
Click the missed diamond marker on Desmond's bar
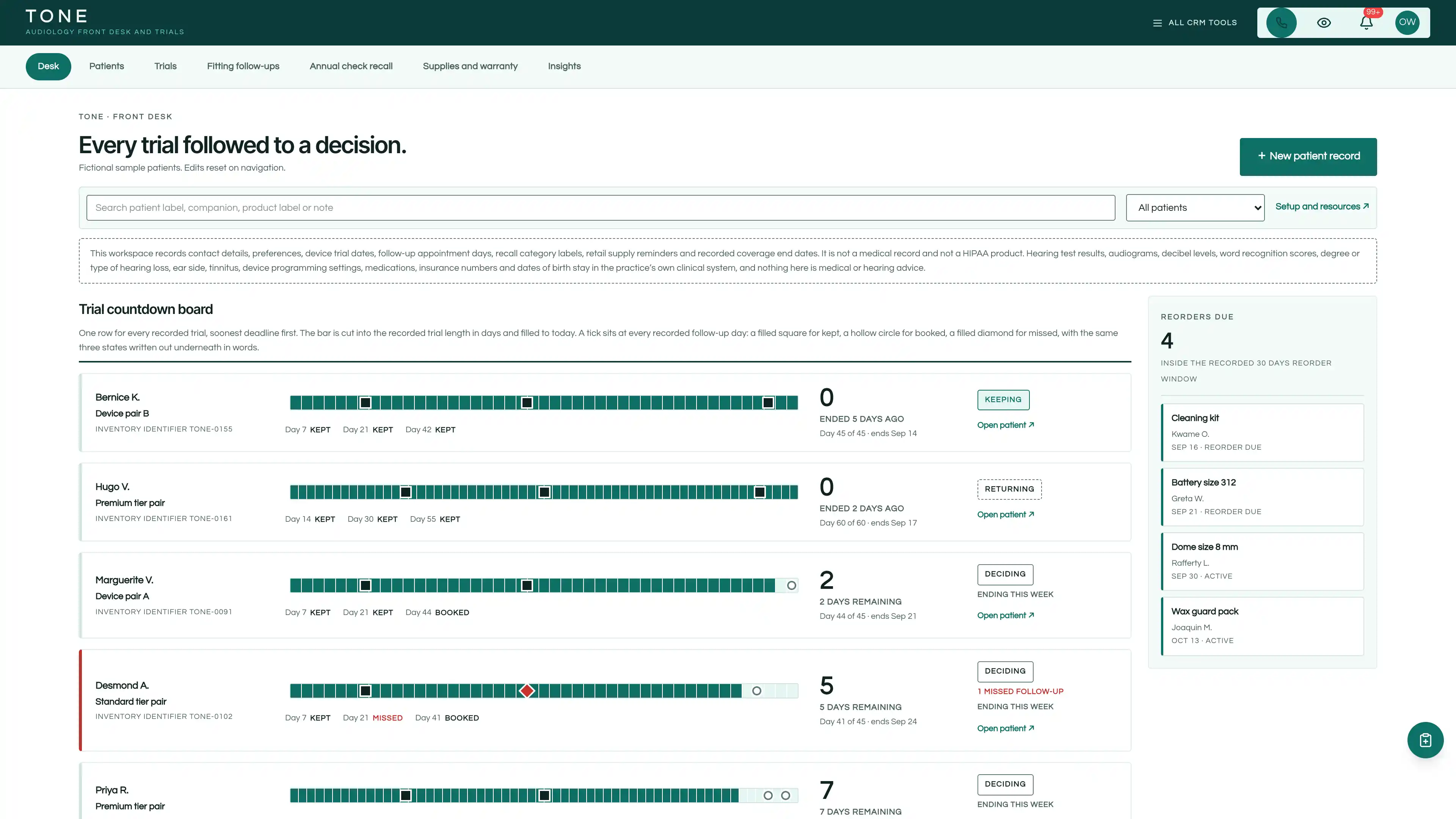[x=527, y=691]
